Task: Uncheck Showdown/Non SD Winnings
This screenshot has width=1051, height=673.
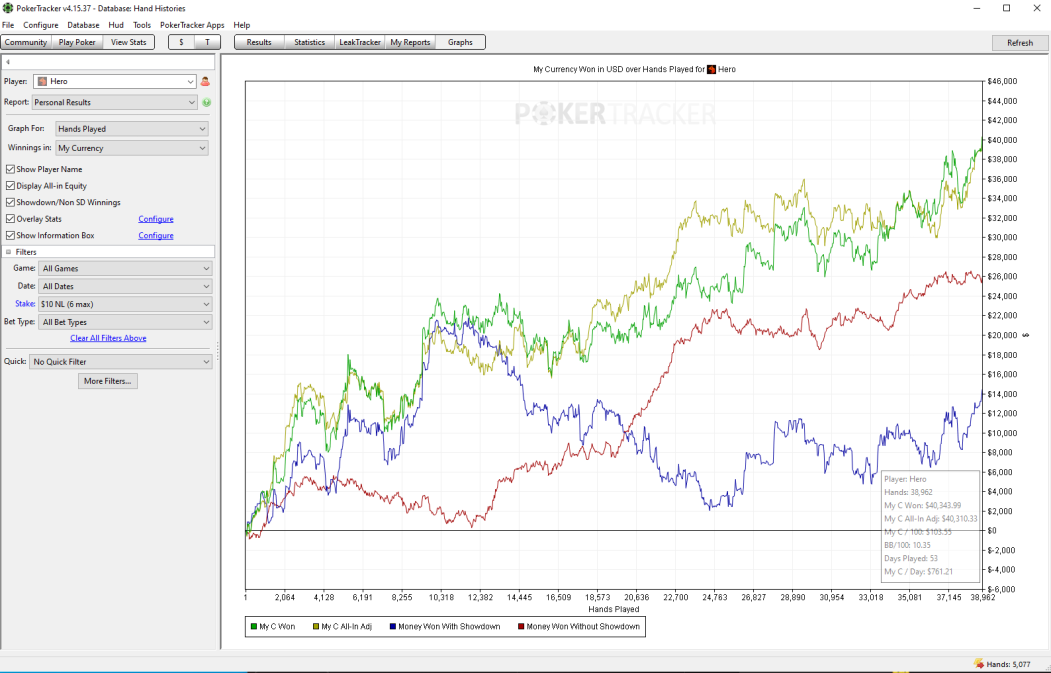Action: coord(10,202)
